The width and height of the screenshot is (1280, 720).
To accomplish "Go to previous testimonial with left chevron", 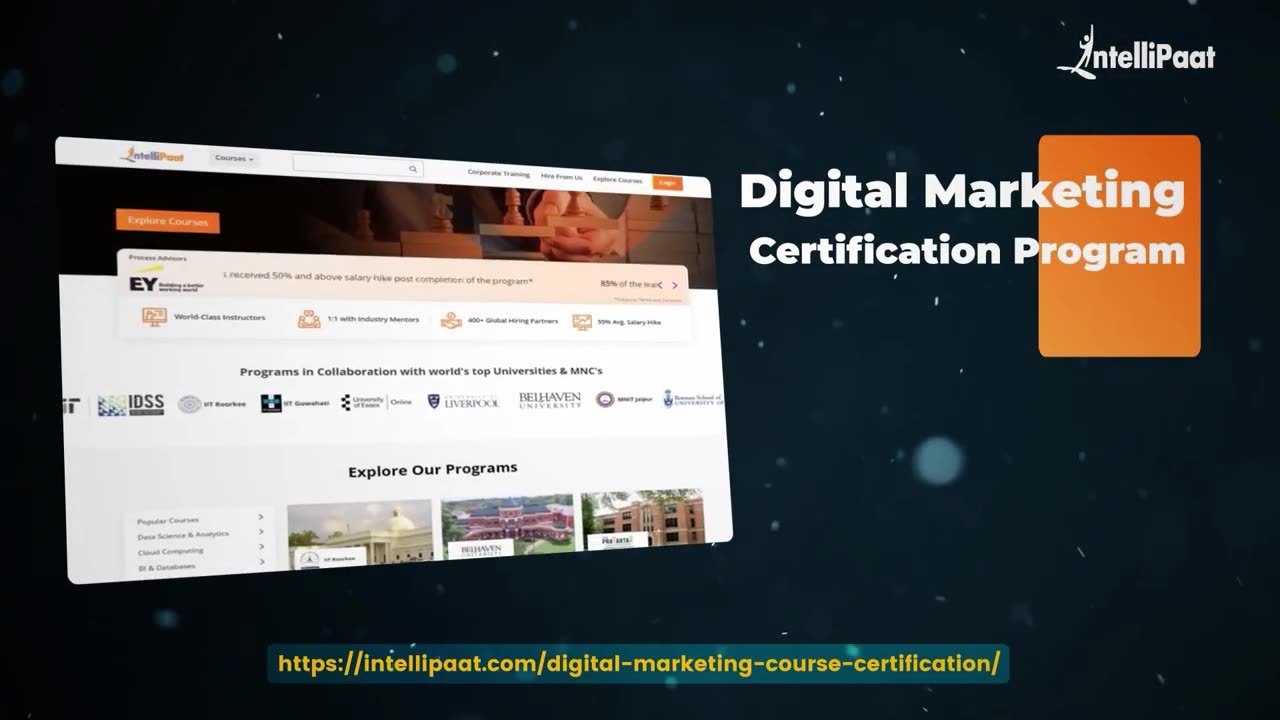I will [x=660, y=285].
